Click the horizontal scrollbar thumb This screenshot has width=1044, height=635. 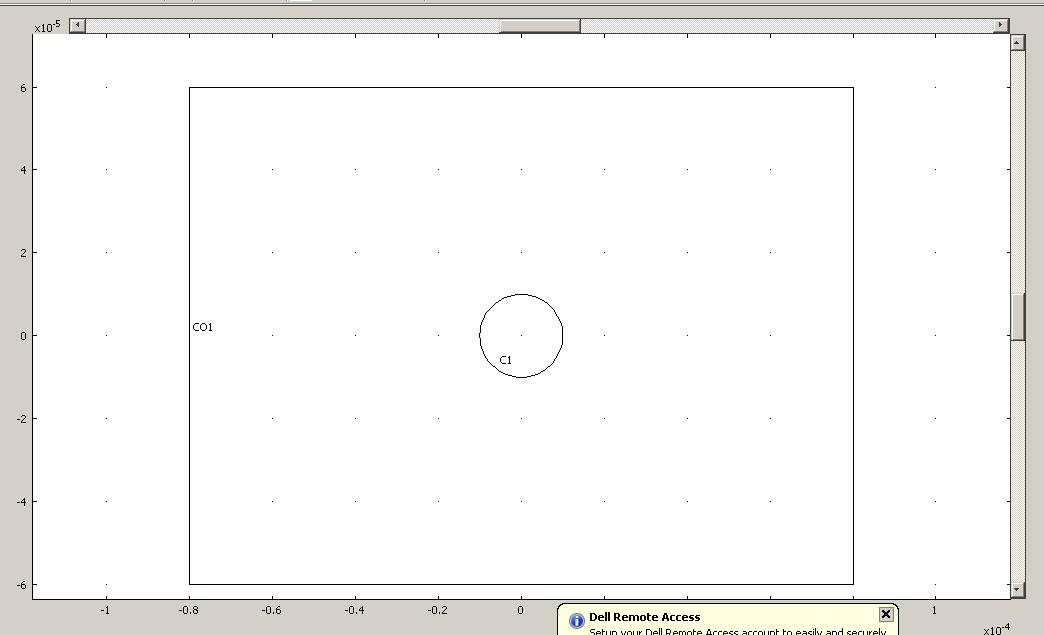coord(539,25)
